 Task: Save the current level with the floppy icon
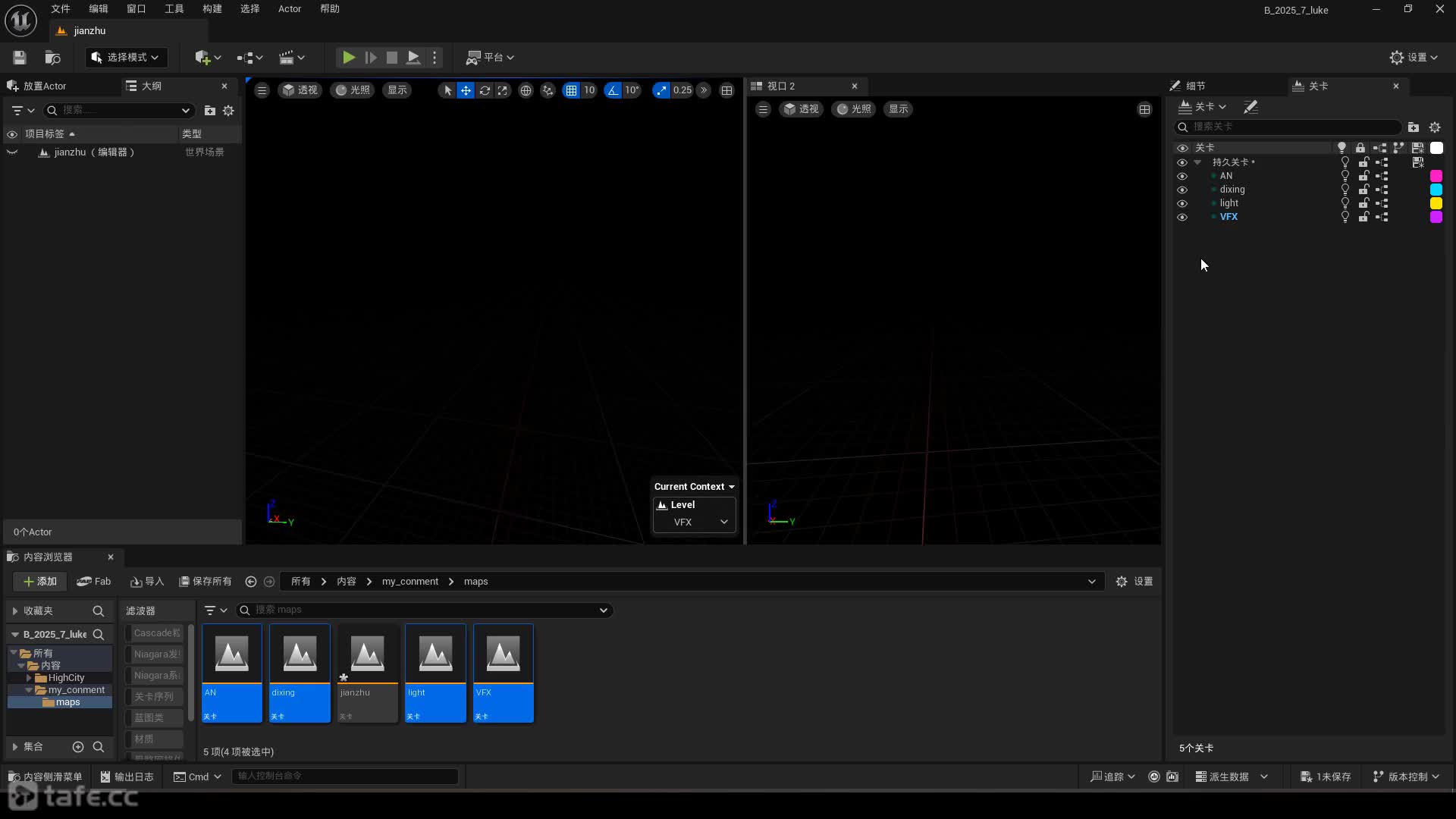tap(20, 57)
